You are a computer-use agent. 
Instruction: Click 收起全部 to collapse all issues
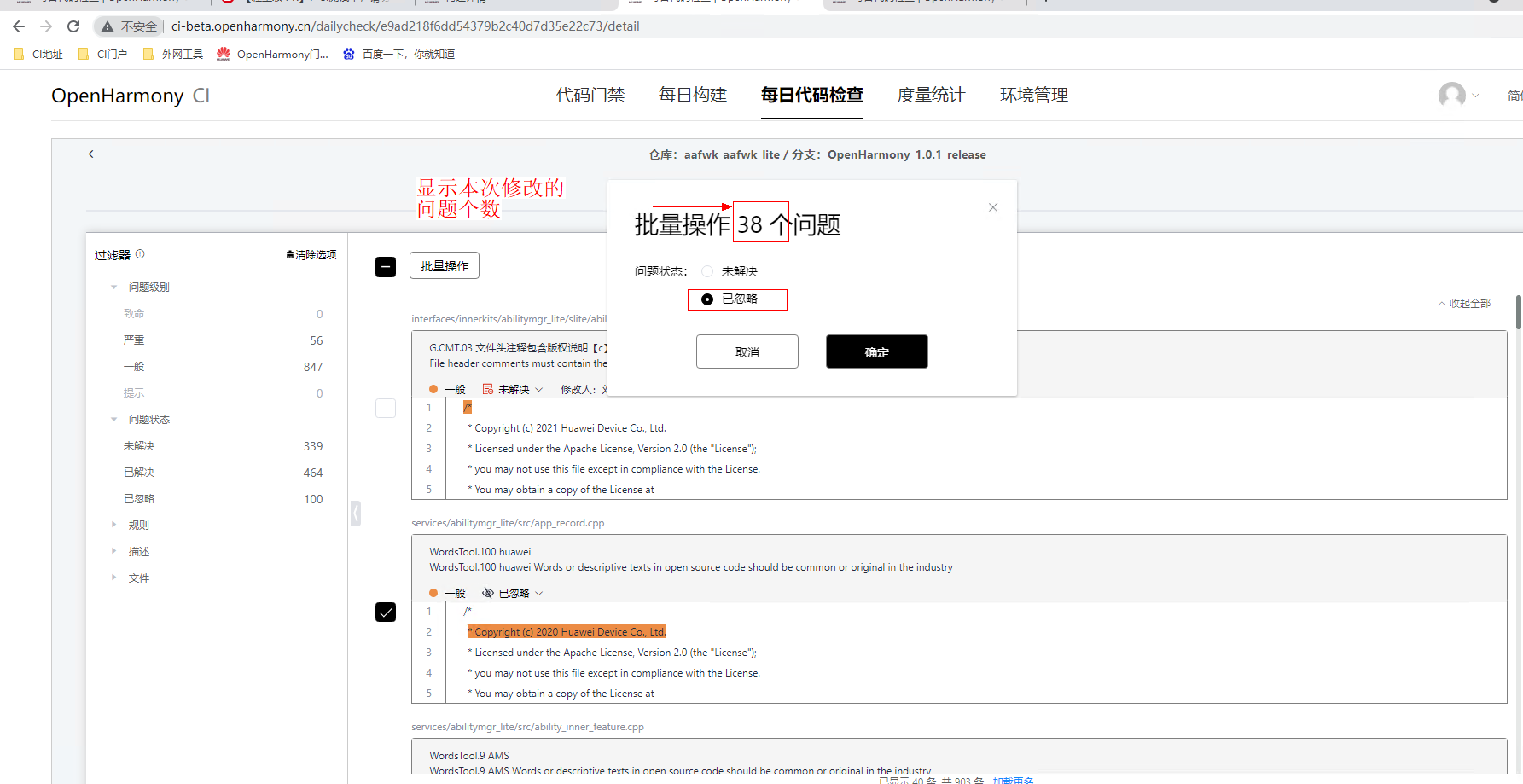[1464, 304]
